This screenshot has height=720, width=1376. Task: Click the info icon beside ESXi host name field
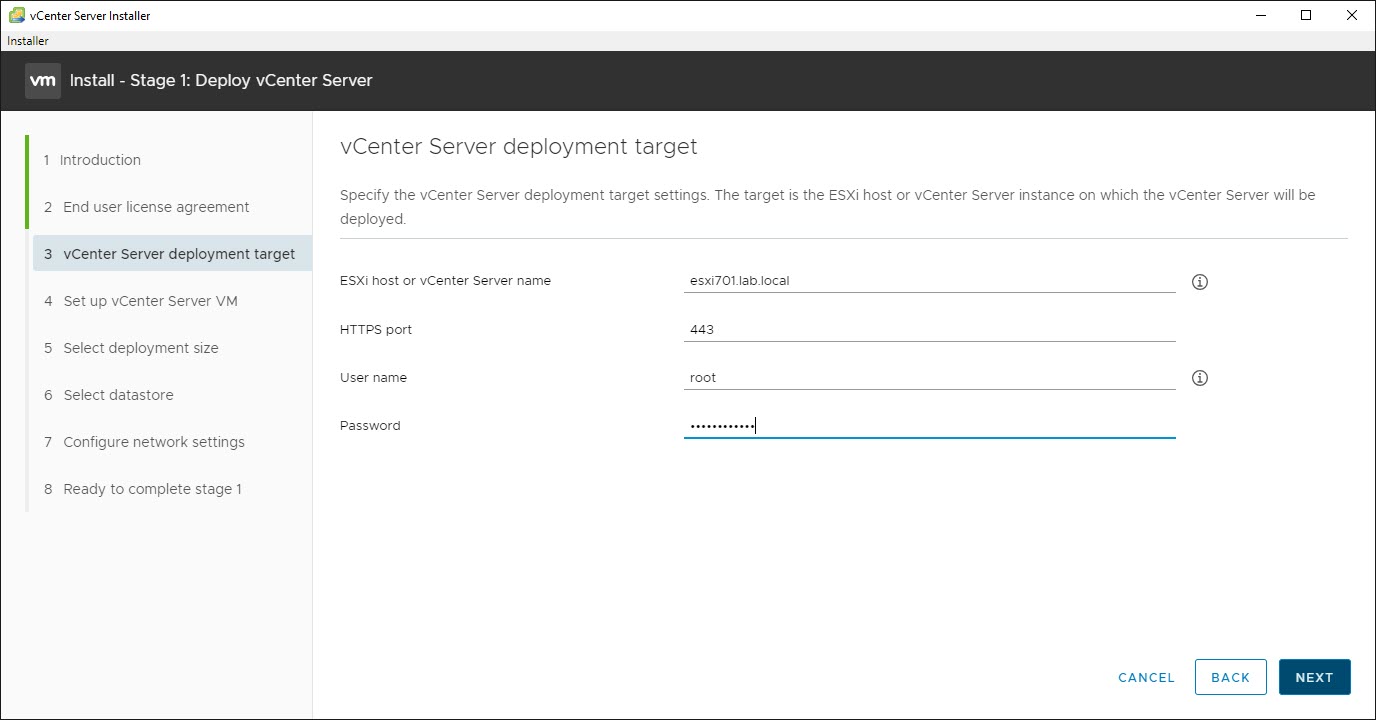1199,282
